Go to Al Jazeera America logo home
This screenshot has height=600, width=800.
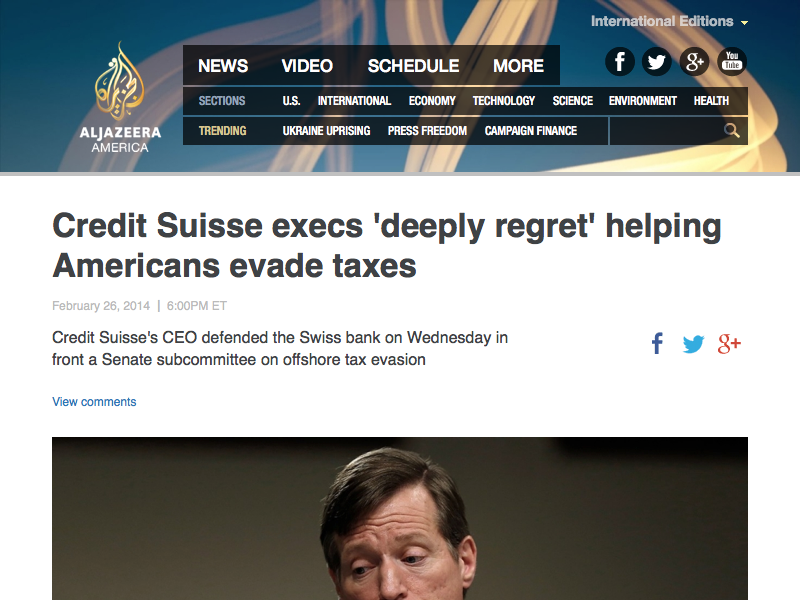pyautogui.click(x=120, y=97)
